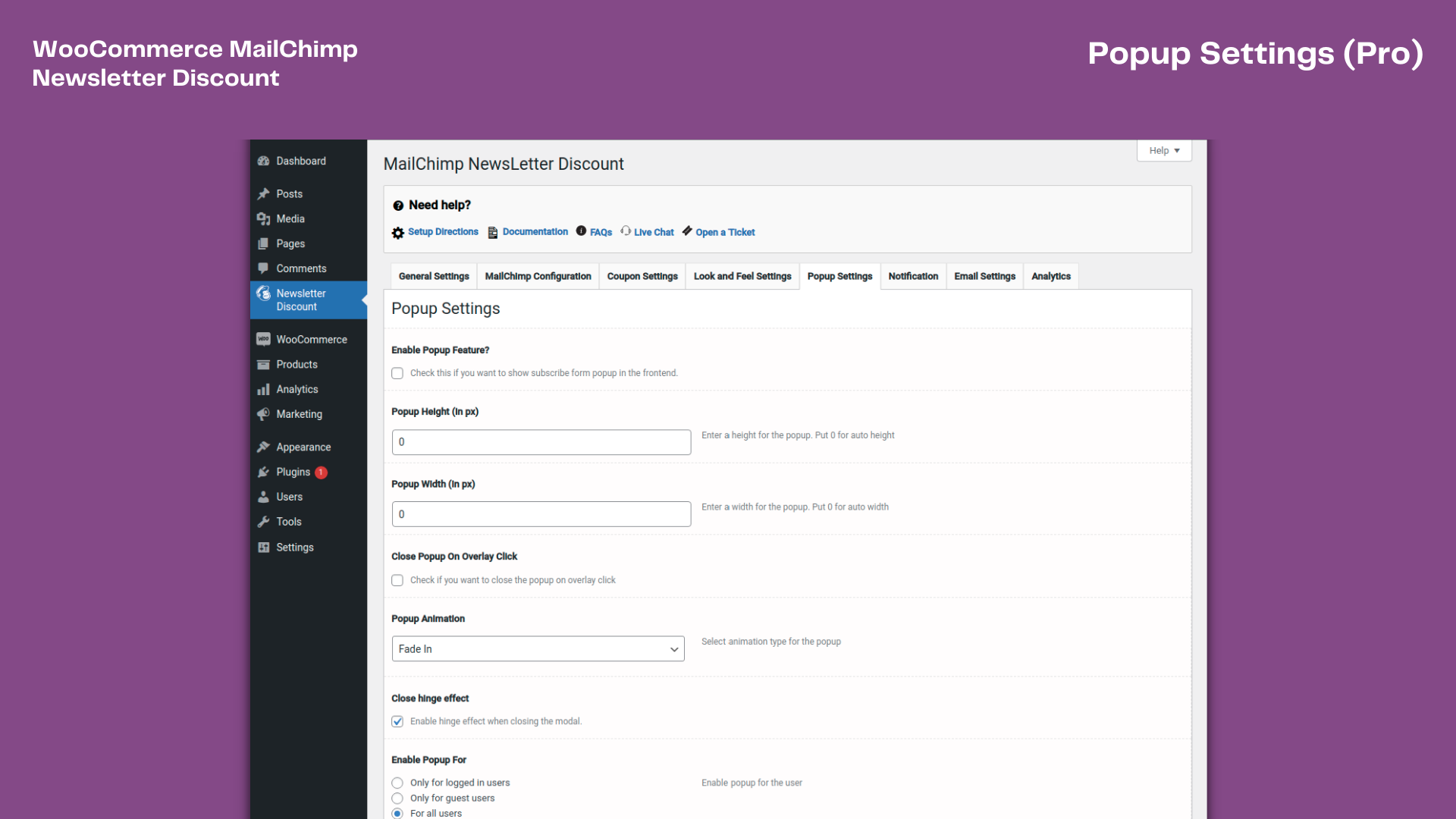The image size is (1456, 819).
Task: Click the Comments speech bubble icon
Action: (x=263, y=268)
